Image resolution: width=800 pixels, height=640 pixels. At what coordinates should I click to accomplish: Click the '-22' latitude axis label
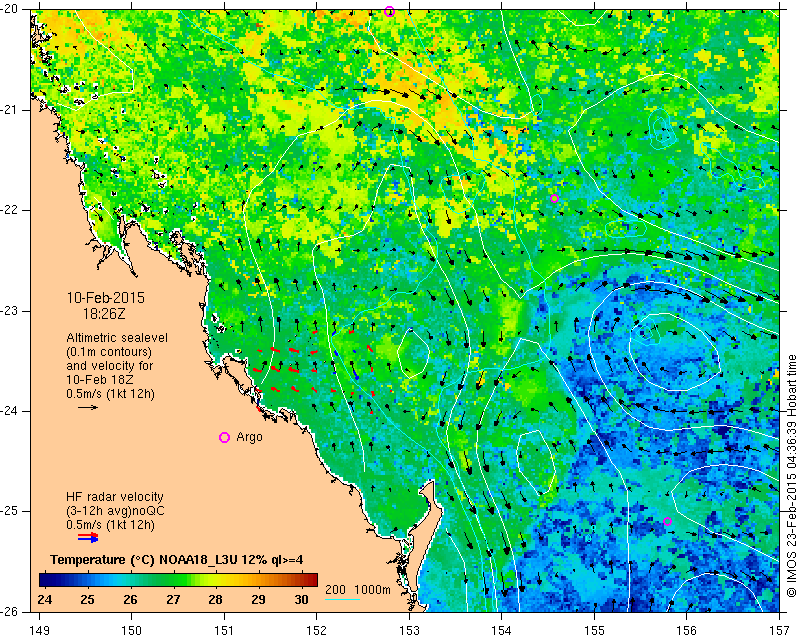point(9,210)
